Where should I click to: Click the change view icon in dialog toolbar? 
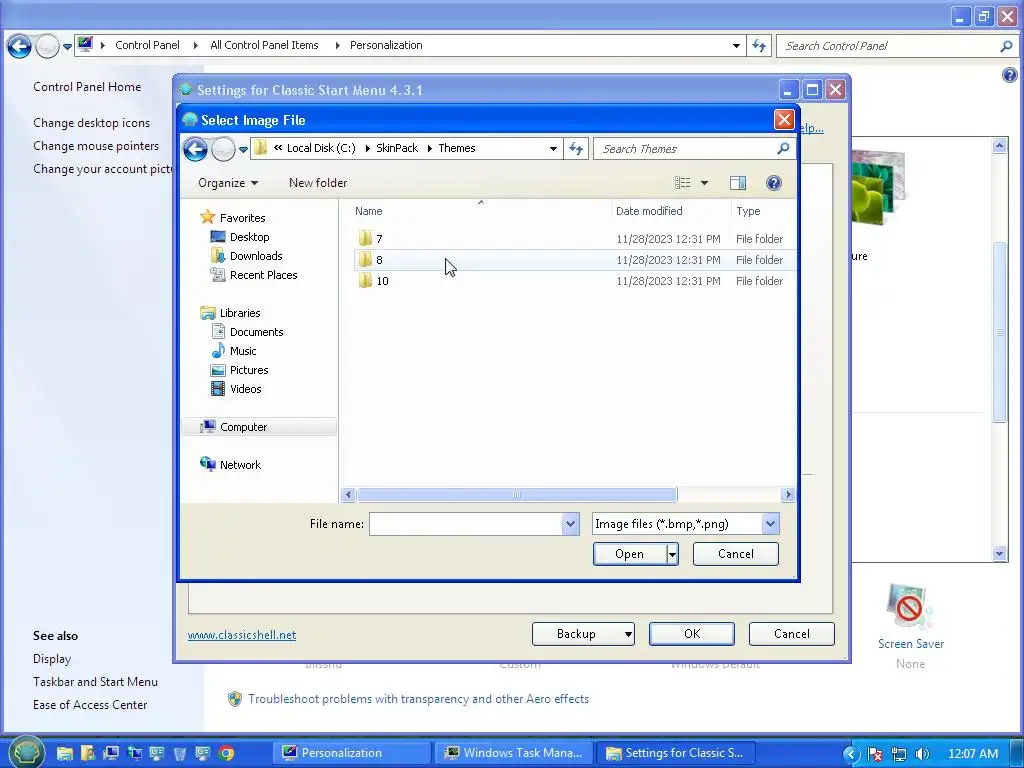tap(682, 183)
